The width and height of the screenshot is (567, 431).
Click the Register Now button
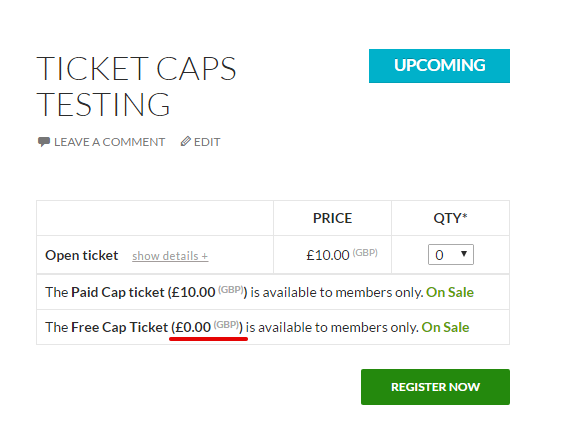pyautogui.click(x=435, y=387)
